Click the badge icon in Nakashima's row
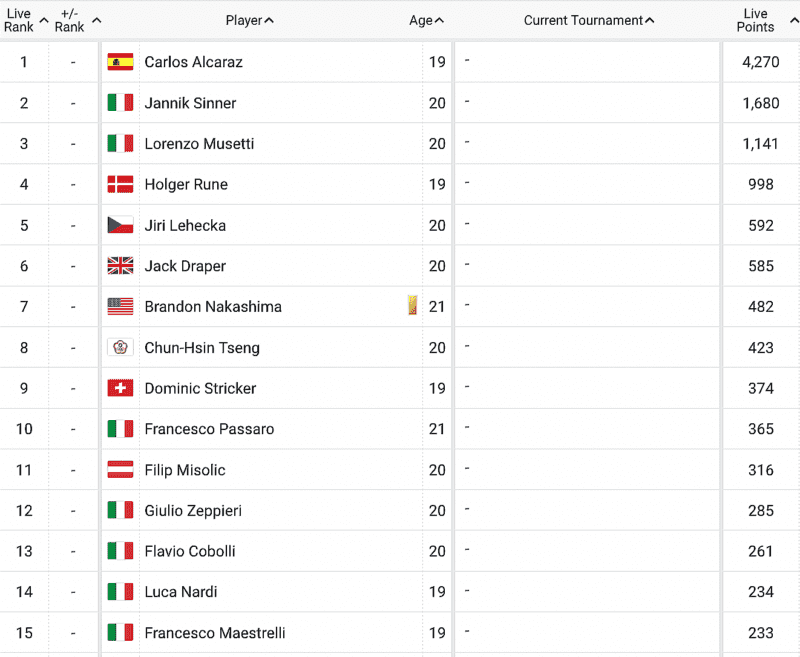The width and height of the screenshot is (800, 657). (x=413, y=305)
